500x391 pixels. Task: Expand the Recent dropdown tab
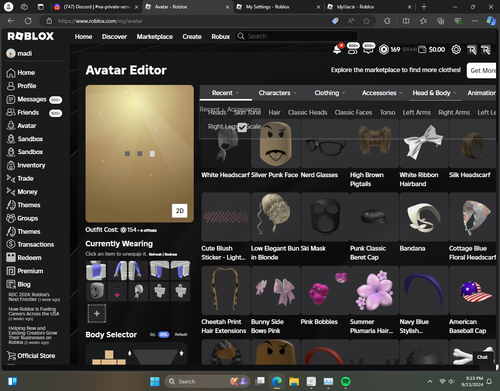[226, 93]
